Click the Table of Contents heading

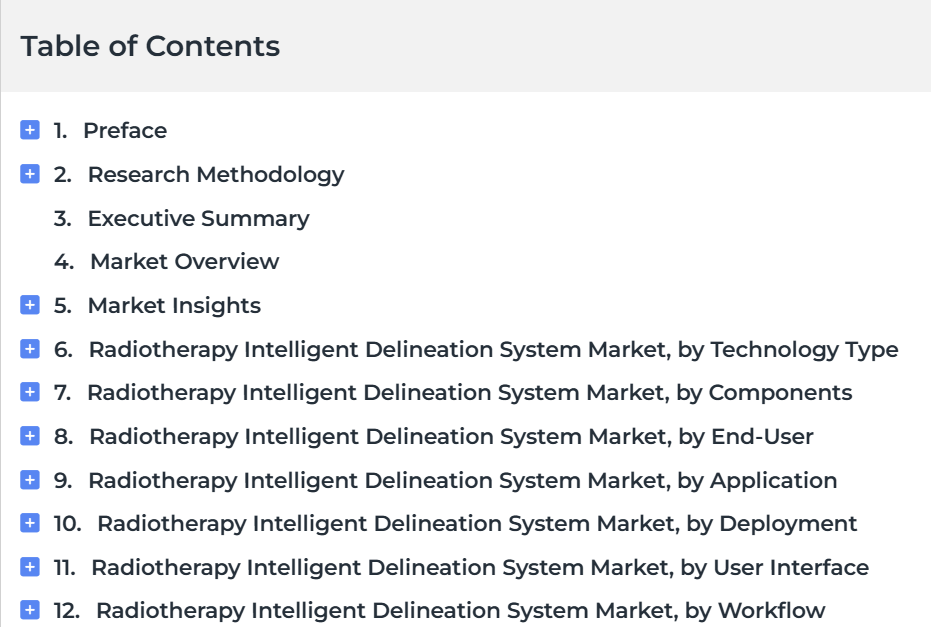[150, 46]
